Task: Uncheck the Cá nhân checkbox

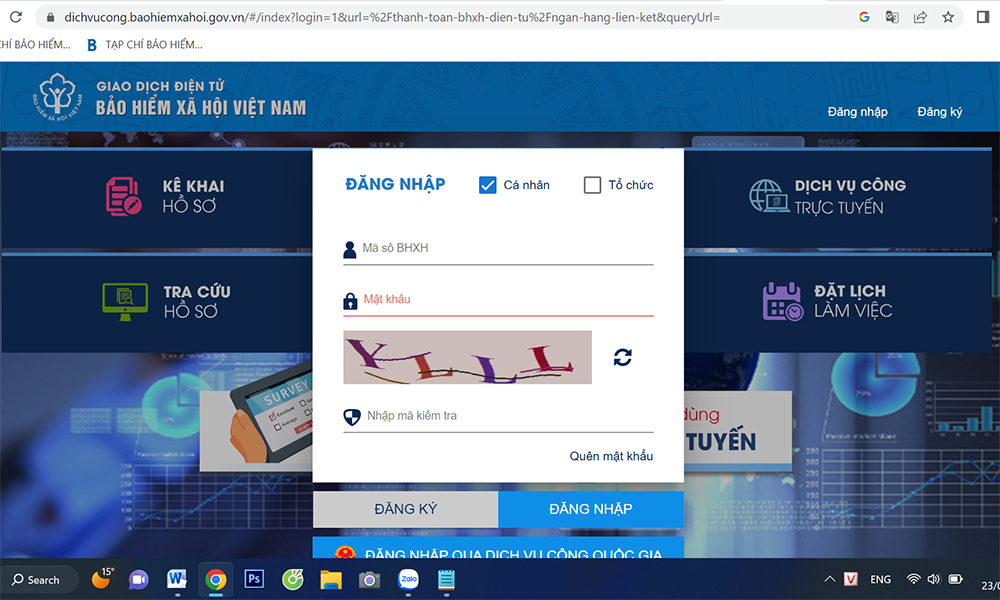Action: coord(487,185)
